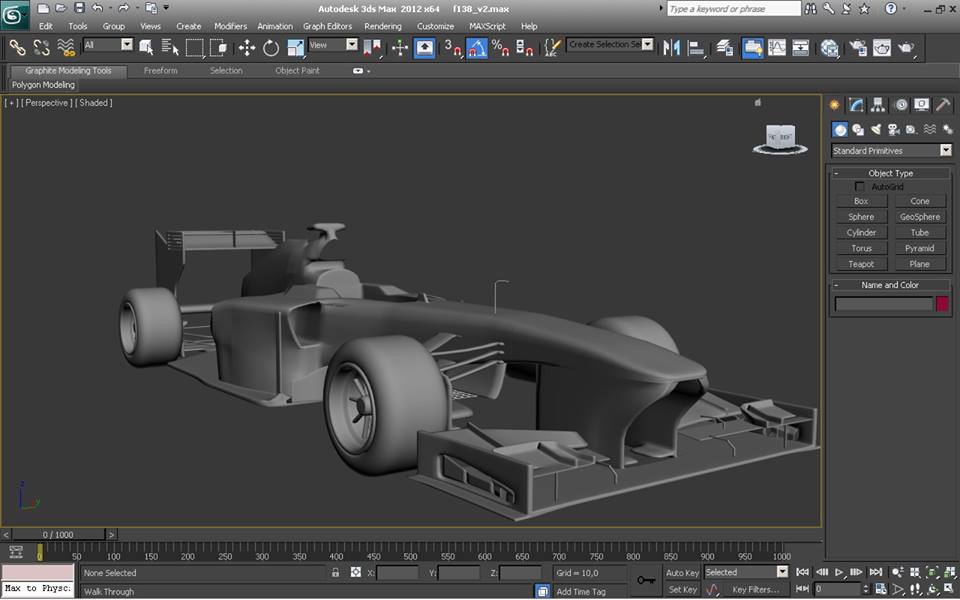Expand Polygon Modeling panel
This screenshot has height=600, width=960.
click(43, 84)
